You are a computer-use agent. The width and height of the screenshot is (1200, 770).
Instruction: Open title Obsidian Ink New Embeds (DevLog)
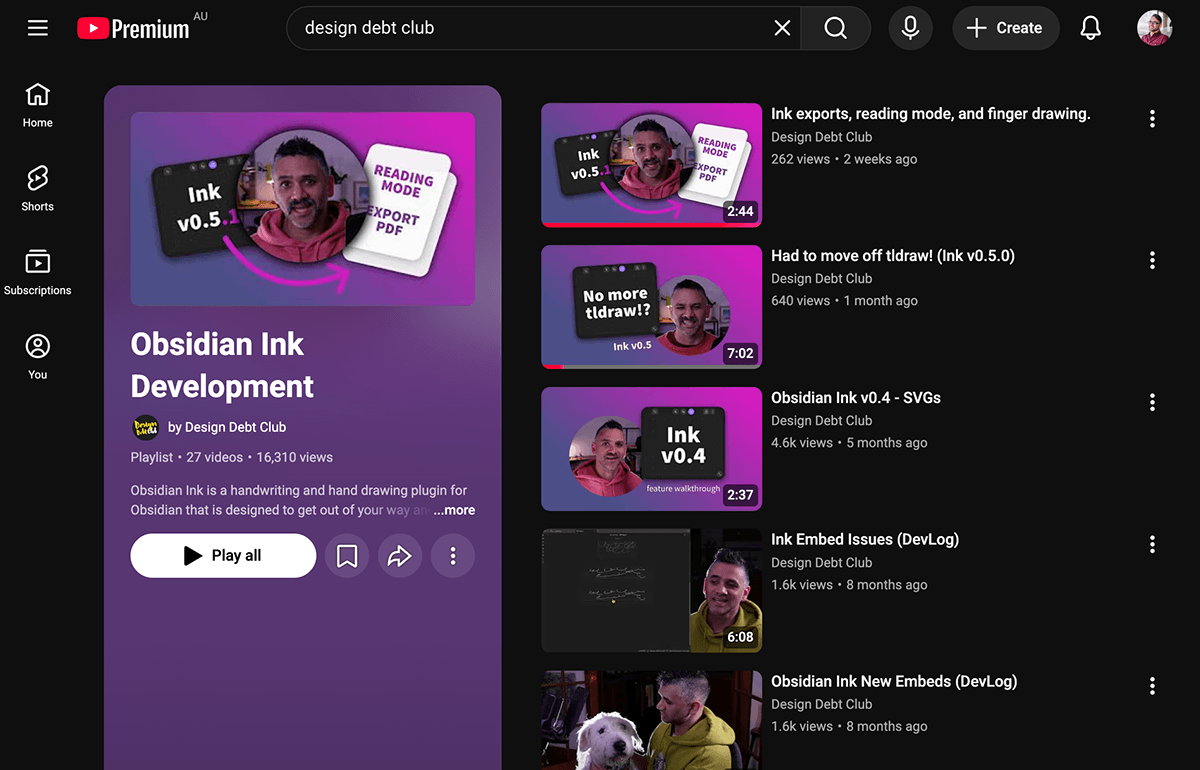(x=893, y=682)
